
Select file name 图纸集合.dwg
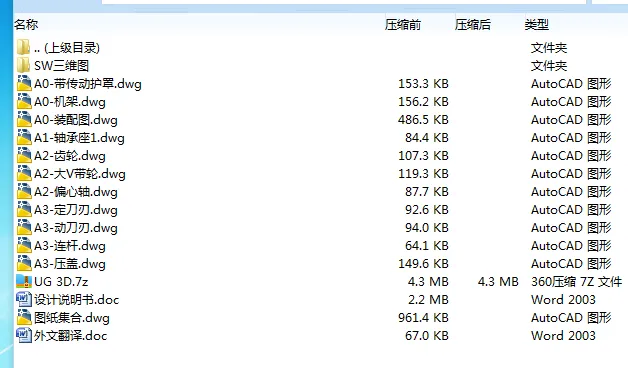point(72,318)
